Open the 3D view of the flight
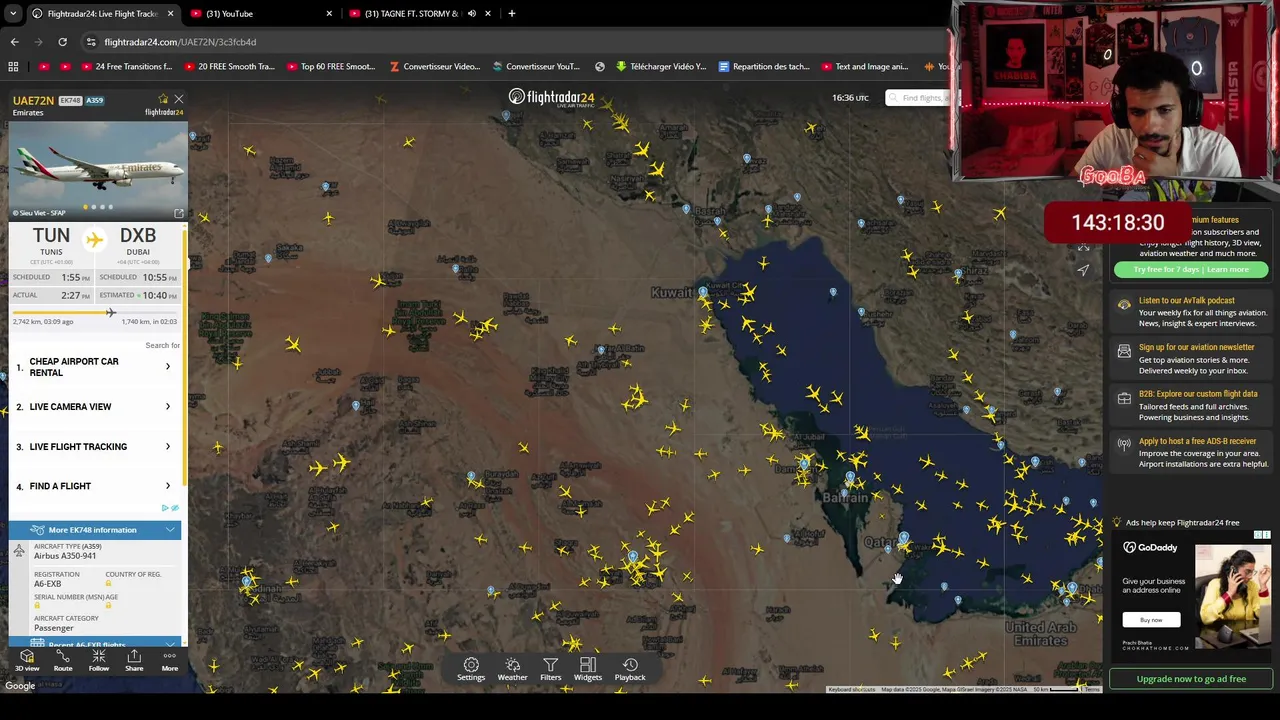Screen dimensions: 1280x720 [27, 660]
